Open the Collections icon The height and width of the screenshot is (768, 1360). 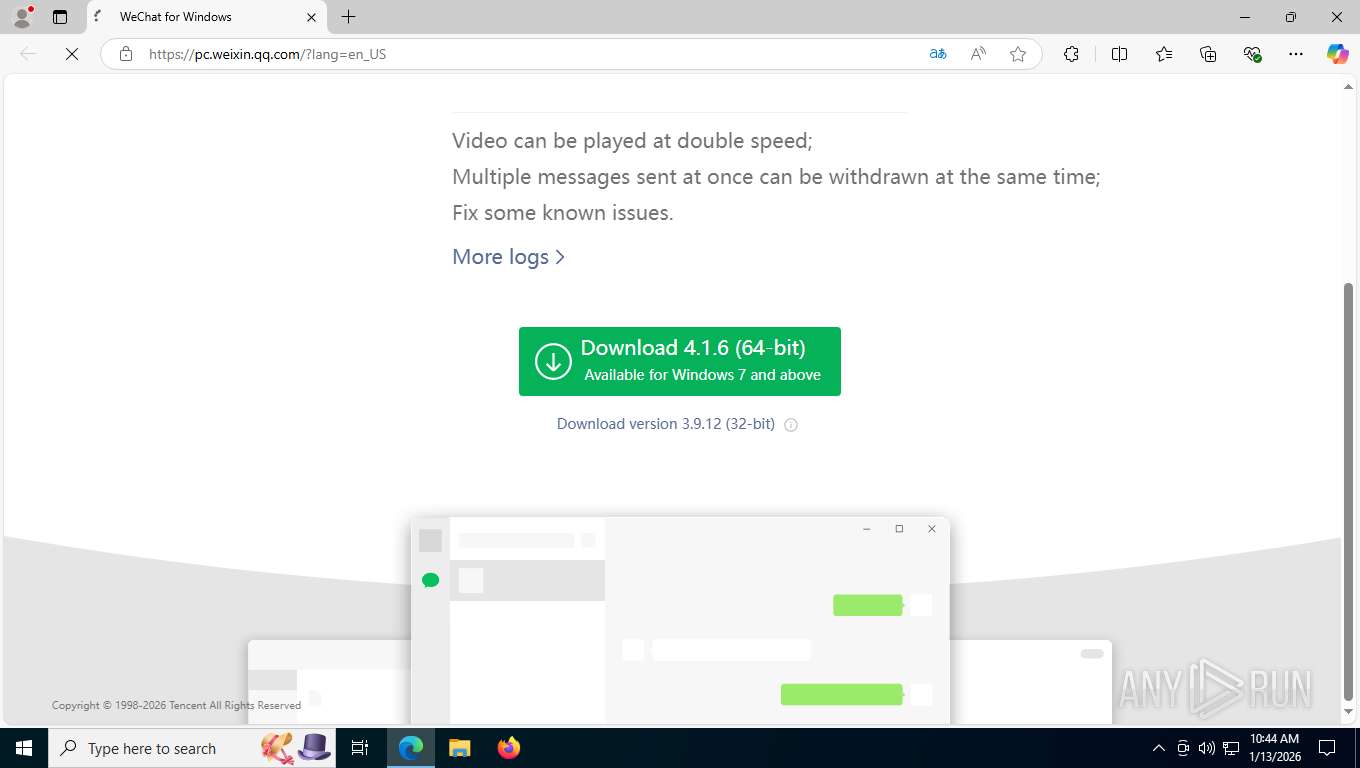(x=1208, y=54)
